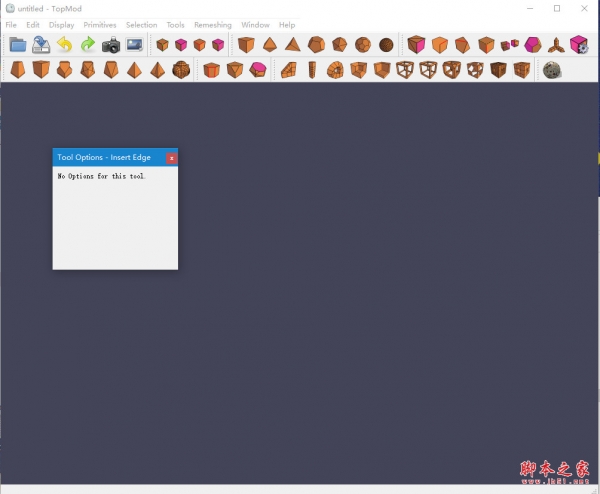Select the curved handle torus tool icon
The width and height of the screenshot is (600, 494).
click(335, 70)
